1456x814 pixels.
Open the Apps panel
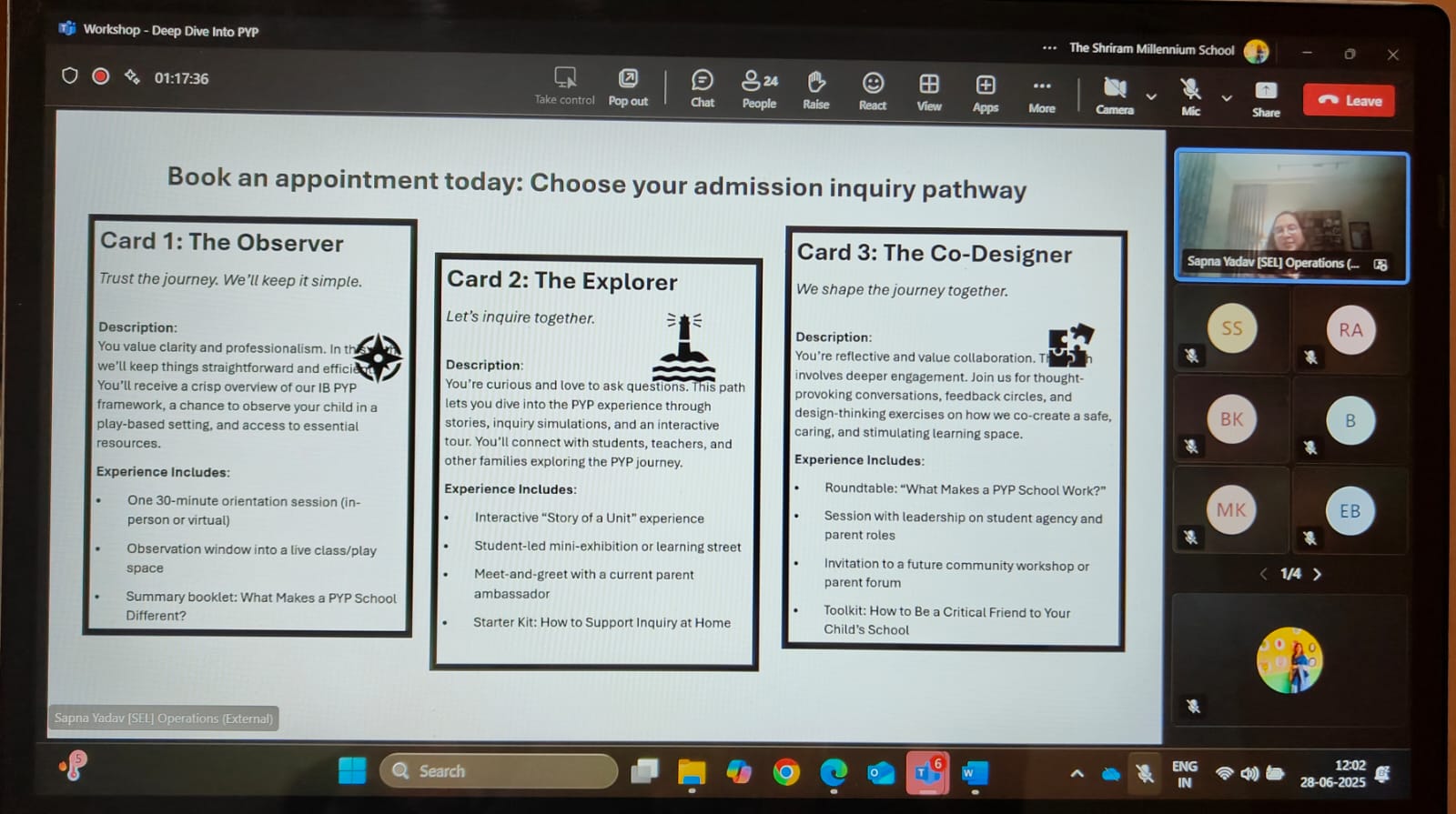pos(986,93)
